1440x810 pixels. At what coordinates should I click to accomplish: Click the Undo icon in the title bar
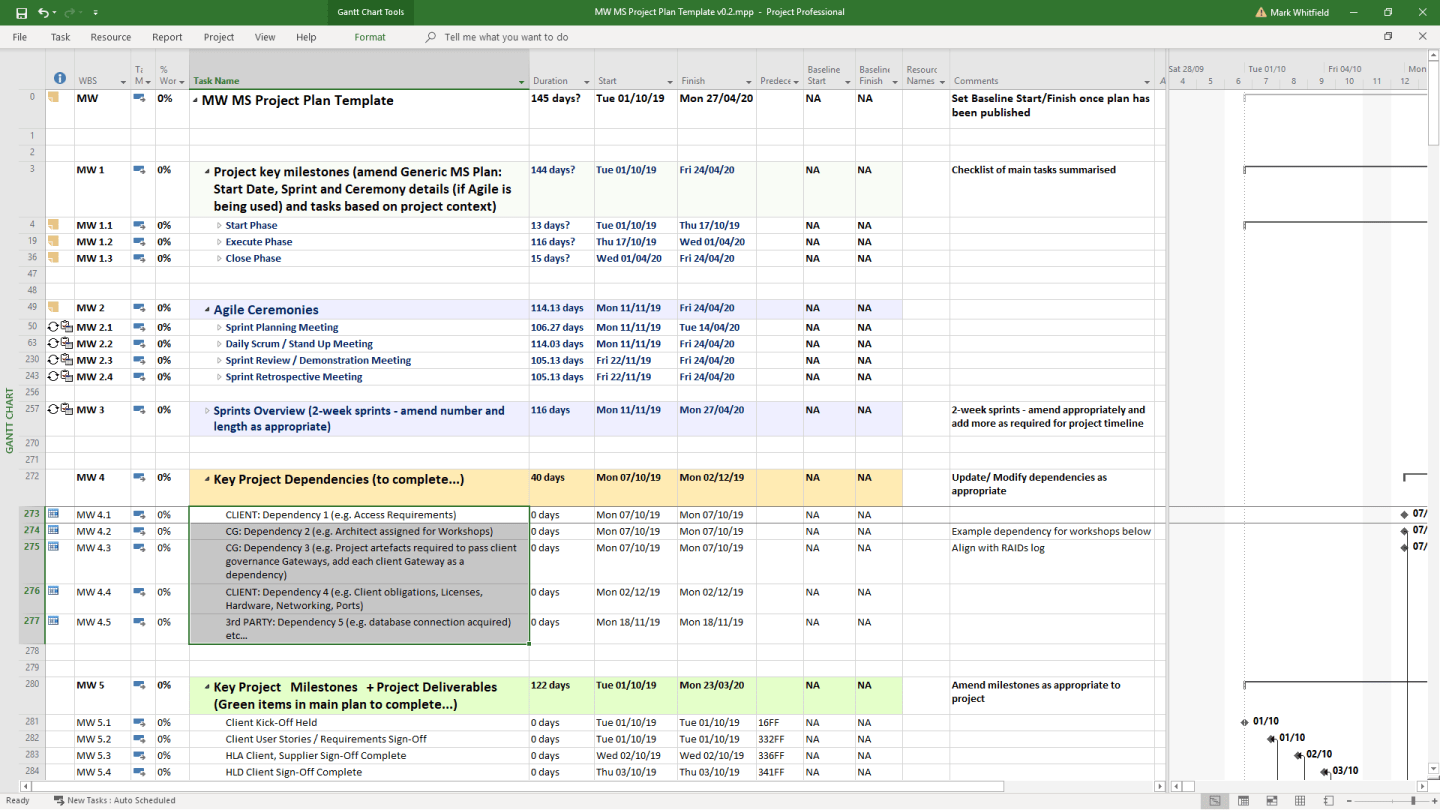[45, 13]
